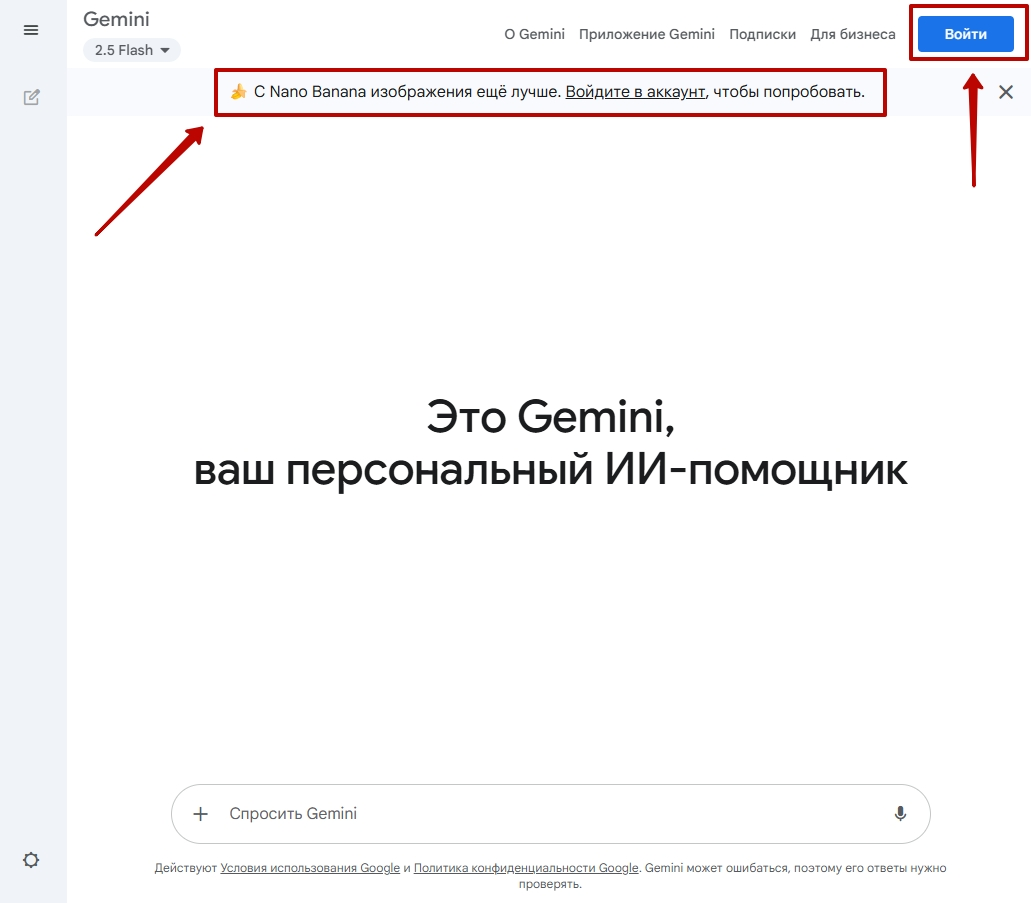This screenshot has height=903, width=1031.
Task: Click the blue "Войти" sign-in button
Action: [965, 34]
